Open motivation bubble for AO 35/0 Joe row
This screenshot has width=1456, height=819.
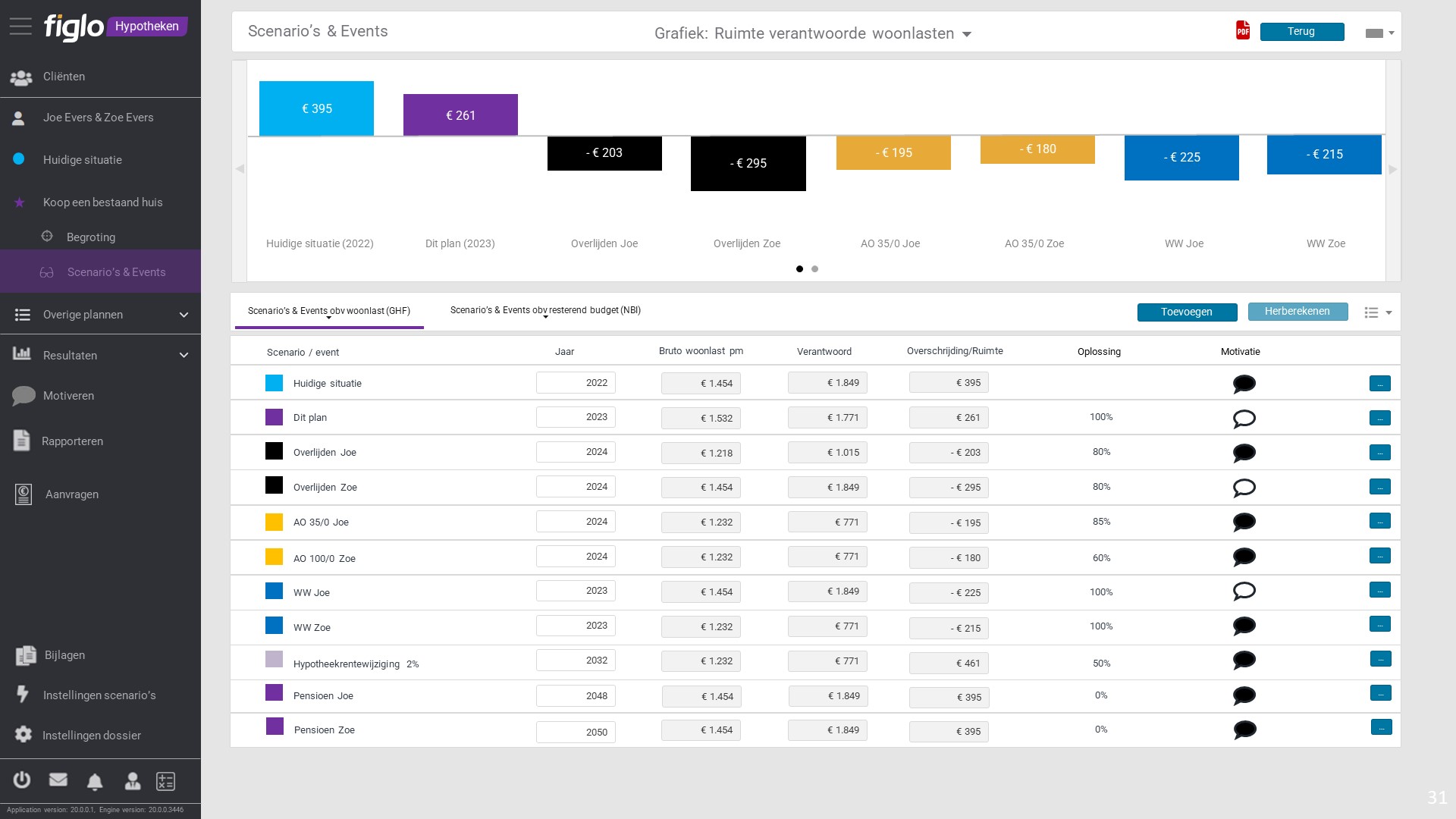[x=1244, y=522]
